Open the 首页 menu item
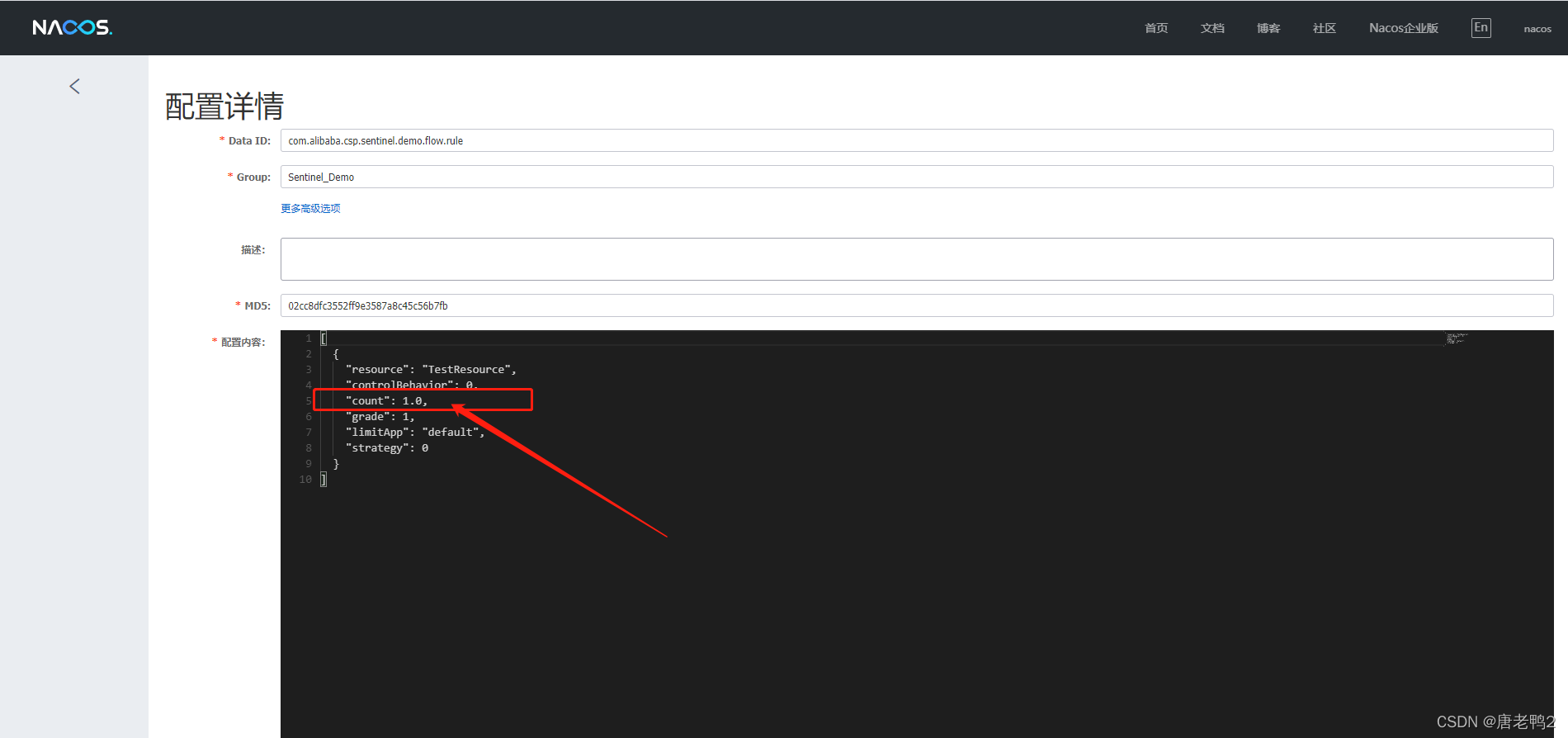Viewport: 1568px width, 738px height. (x=1156, y=28)
